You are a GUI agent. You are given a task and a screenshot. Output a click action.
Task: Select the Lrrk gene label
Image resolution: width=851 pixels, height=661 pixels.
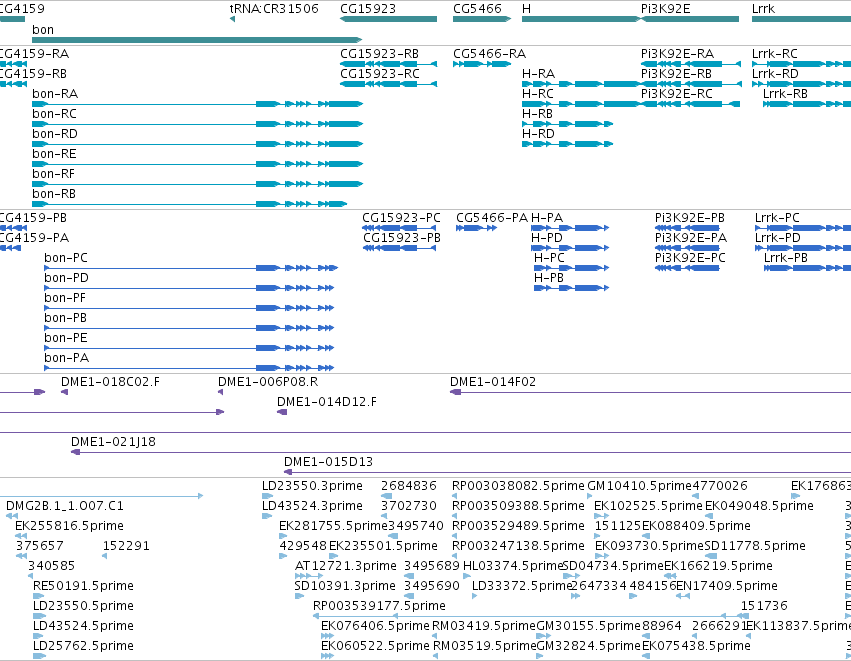(x=763, y=9)
